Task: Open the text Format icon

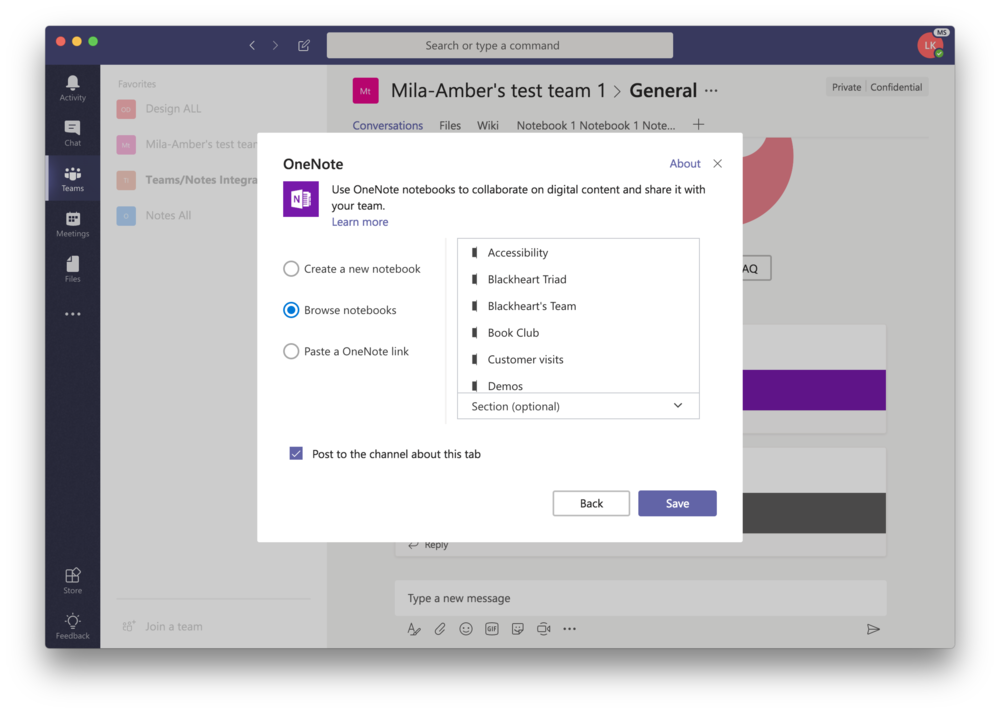Action: 414,629
